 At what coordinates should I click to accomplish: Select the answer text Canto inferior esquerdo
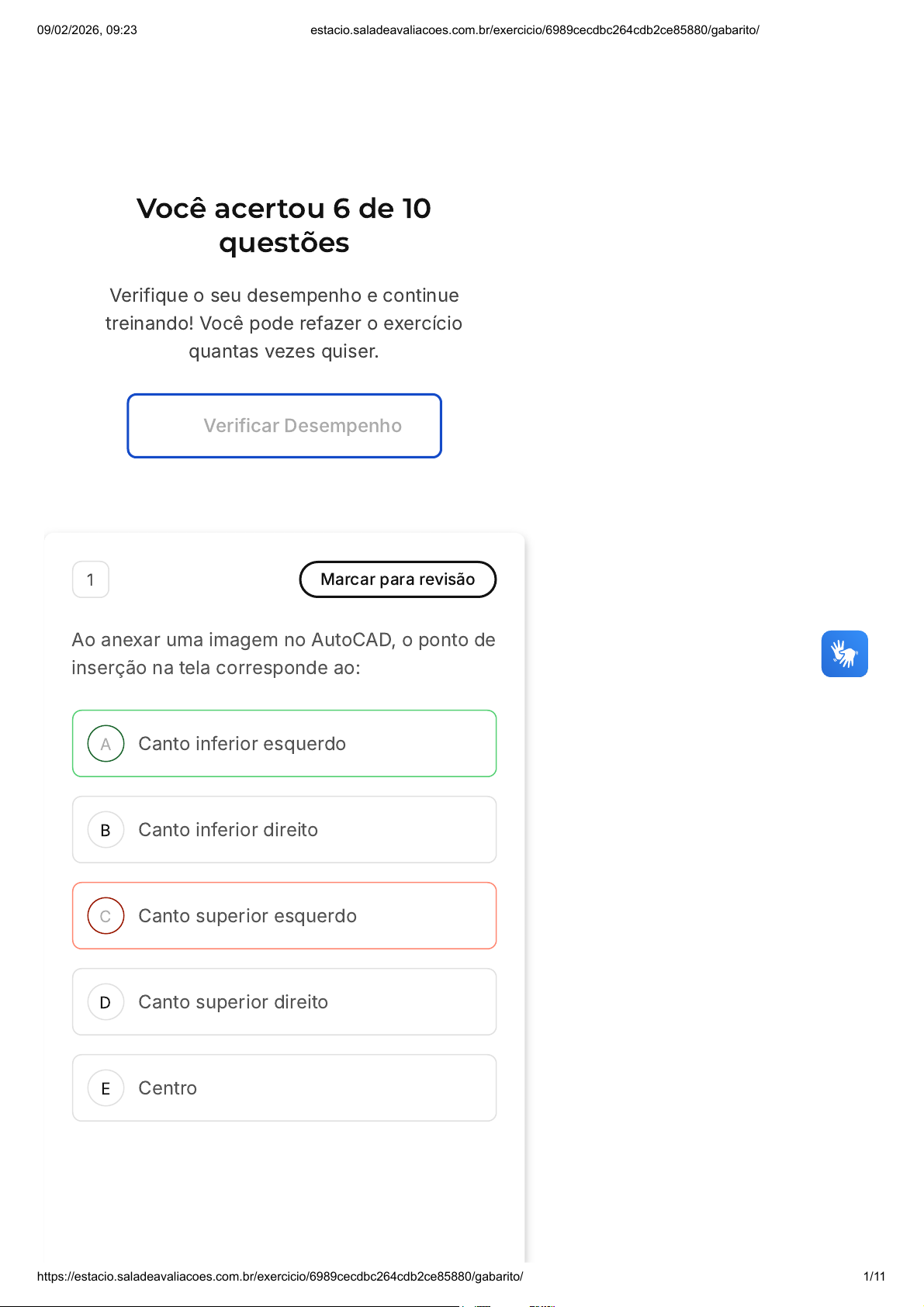[x=242, y=744]
